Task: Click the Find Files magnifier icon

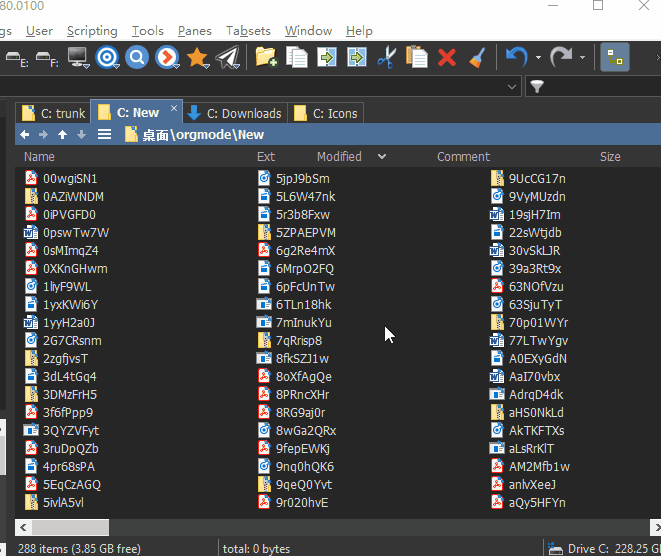Action: point(137,57)
